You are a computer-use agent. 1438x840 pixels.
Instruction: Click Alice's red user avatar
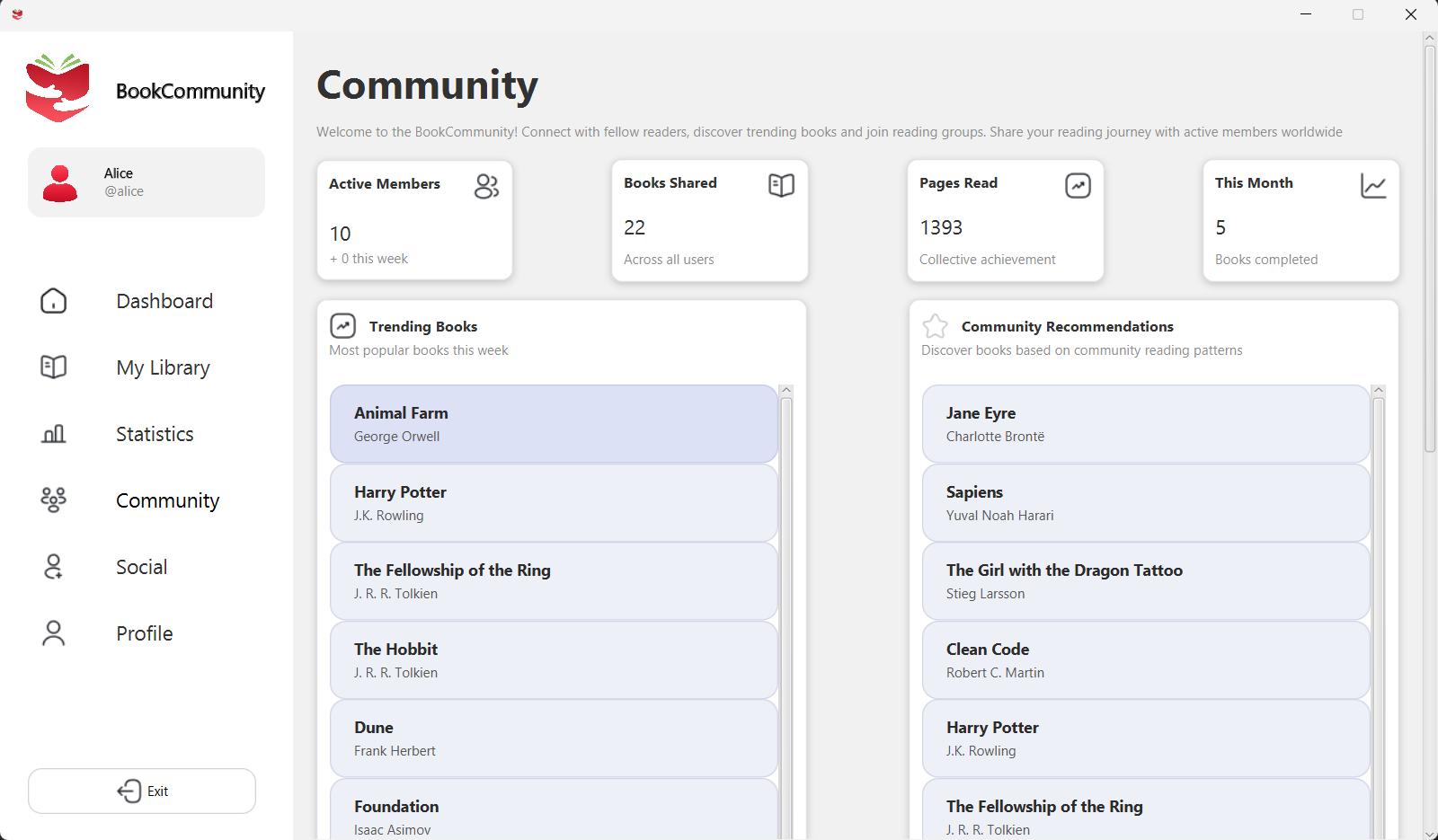[x=60, y=183]
